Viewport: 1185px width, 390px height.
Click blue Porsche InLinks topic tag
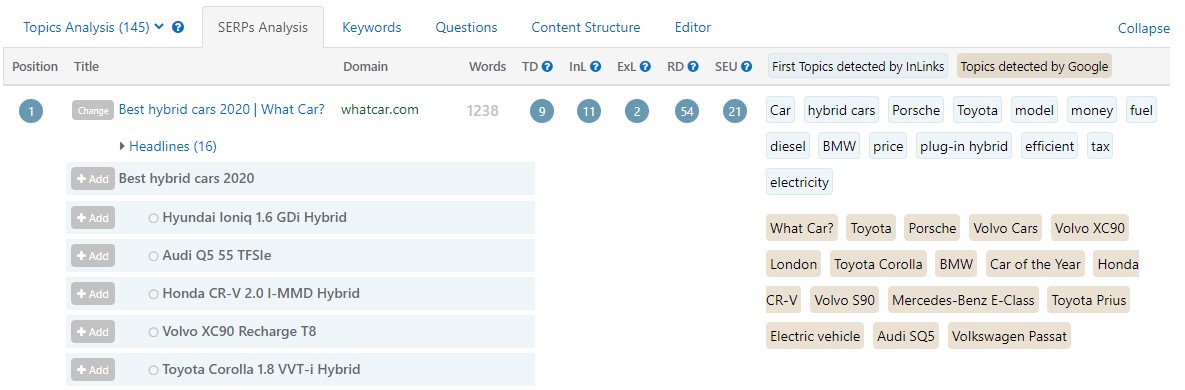point(916,111)
